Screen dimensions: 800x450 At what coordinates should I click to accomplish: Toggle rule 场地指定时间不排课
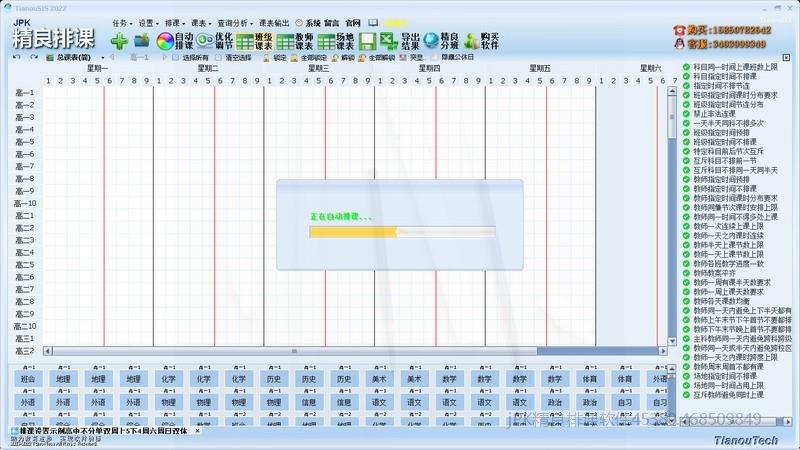click(686, 376)
